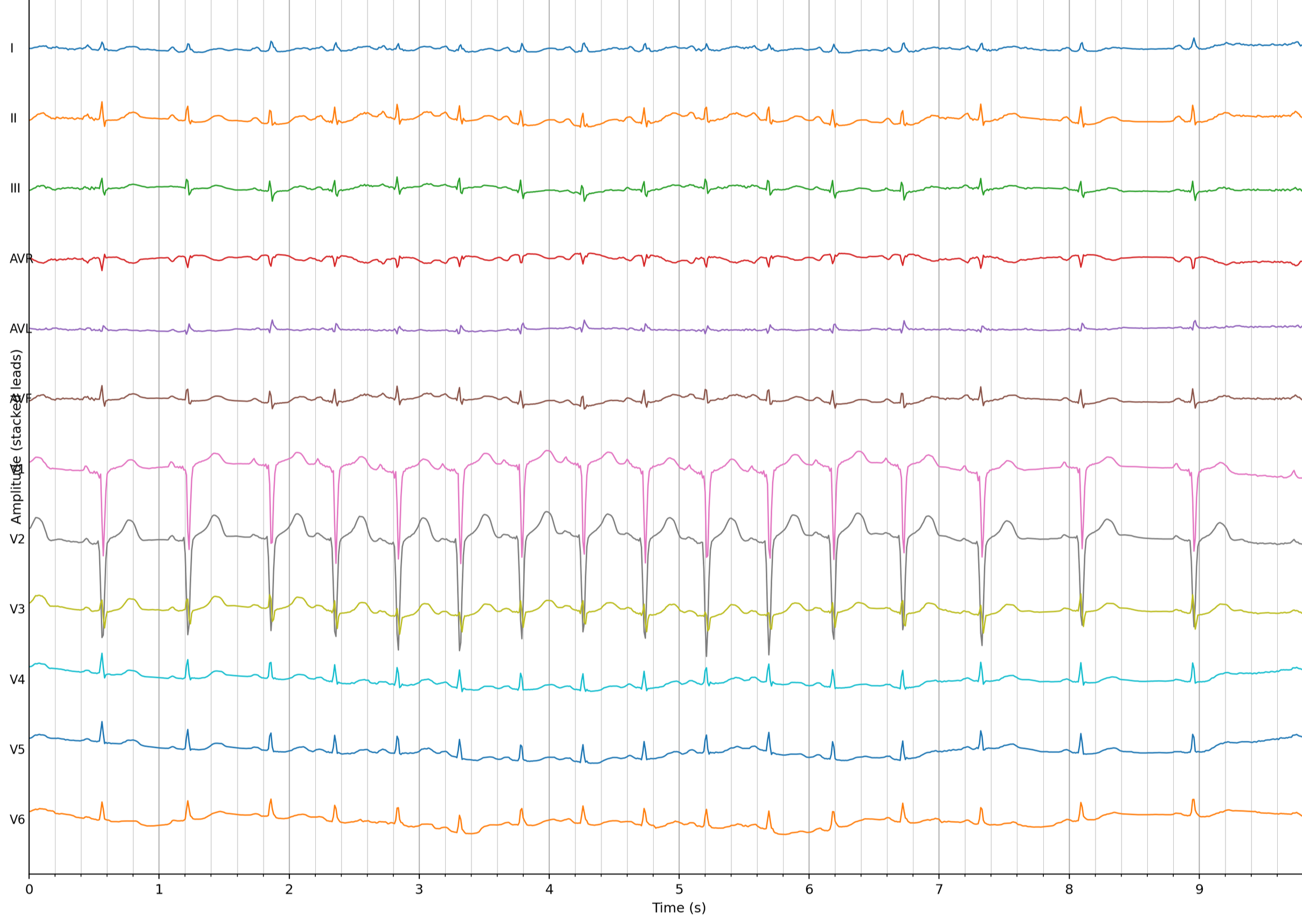Select the 3 second tick label

(419, 890)
